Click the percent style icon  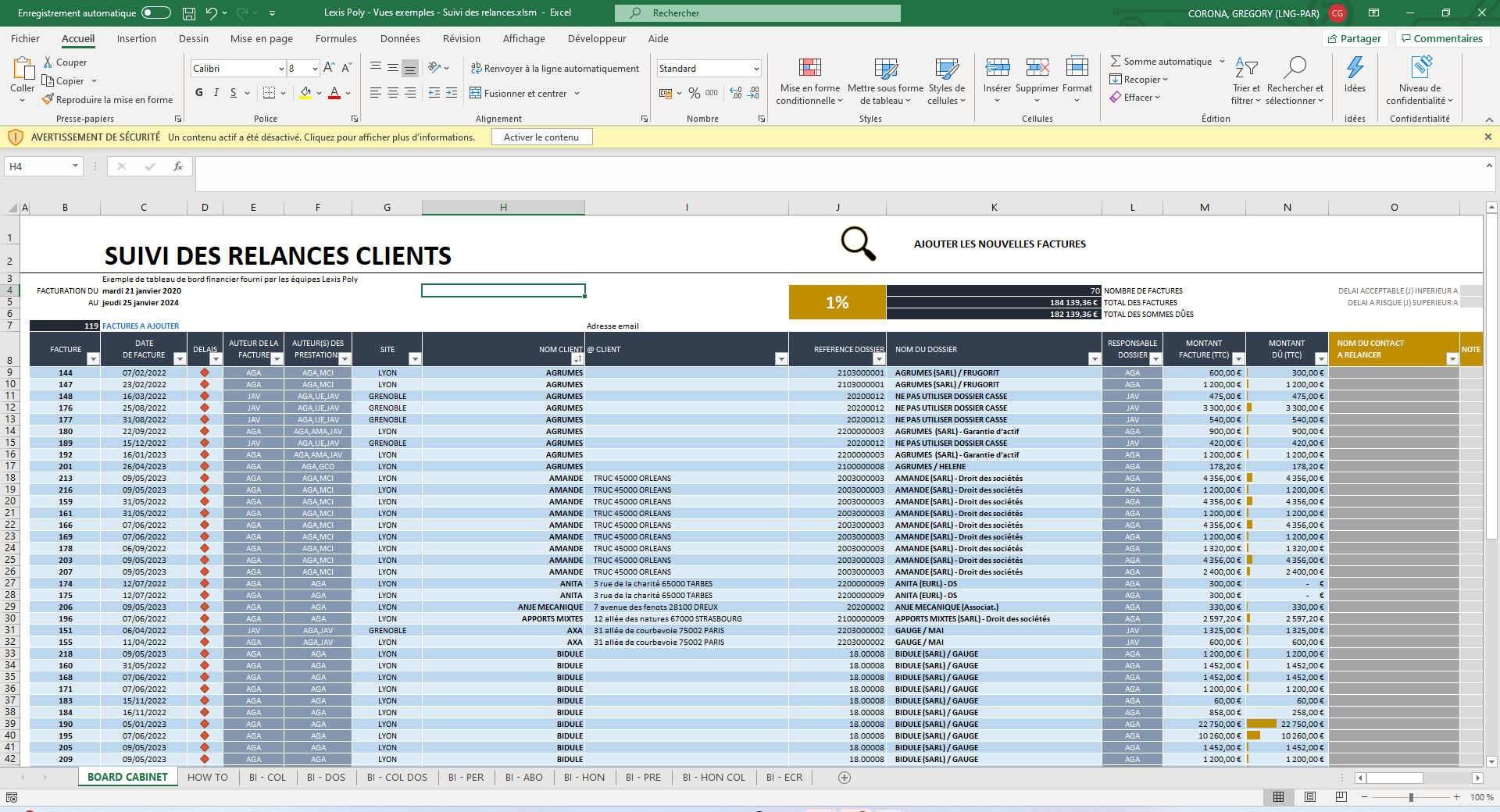point(695,93)
